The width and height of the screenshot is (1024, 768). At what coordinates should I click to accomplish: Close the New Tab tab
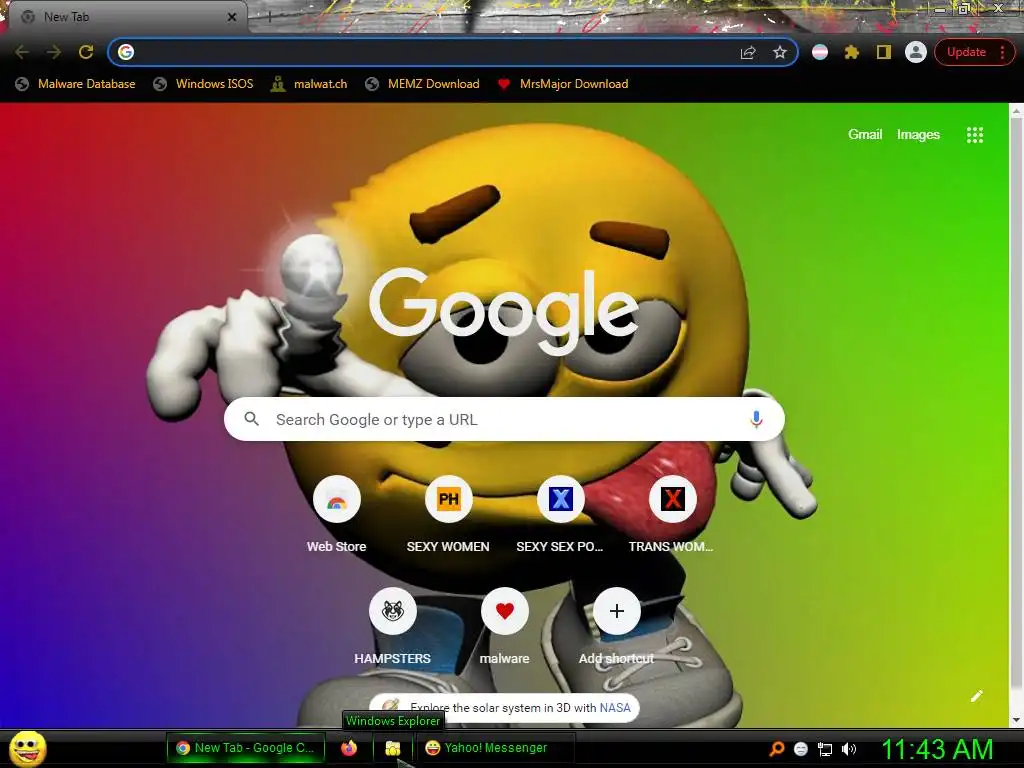click(231, 17)
